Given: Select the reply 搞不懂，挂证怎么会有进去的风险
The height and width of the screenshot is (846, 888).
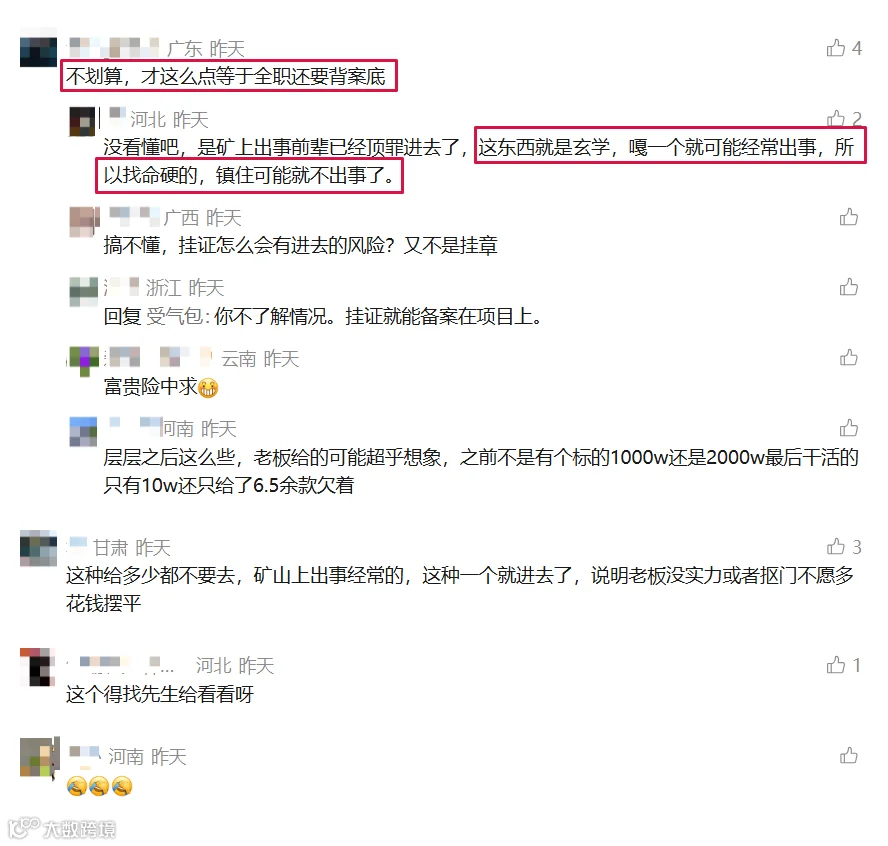Looking at the screenshot, I should (x=300, y=245).
